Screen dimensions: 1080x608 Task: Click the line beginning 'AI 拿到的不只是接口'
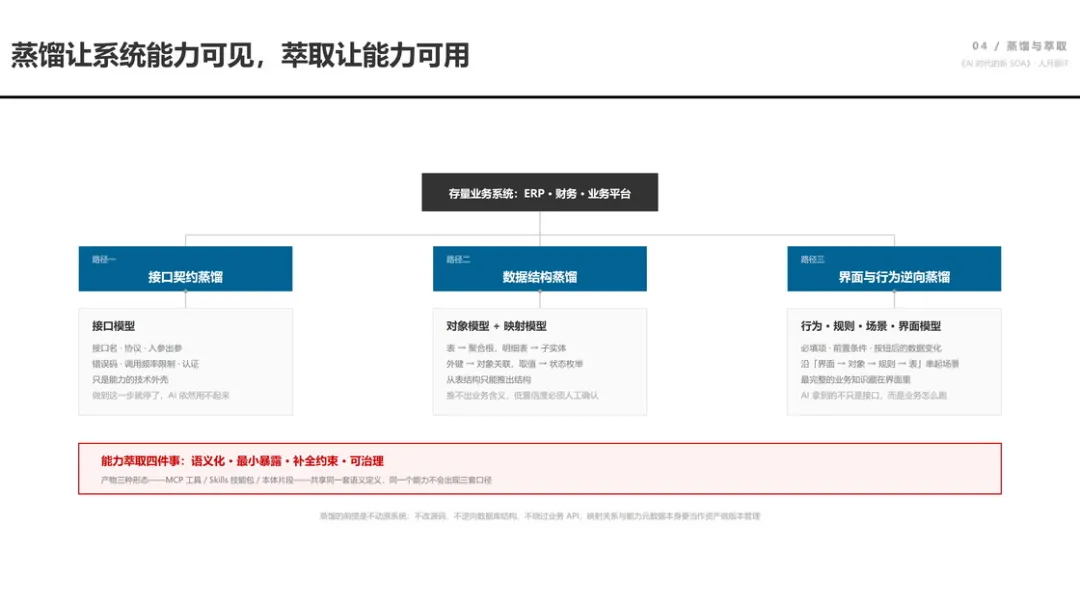click(x=873, y=395)
